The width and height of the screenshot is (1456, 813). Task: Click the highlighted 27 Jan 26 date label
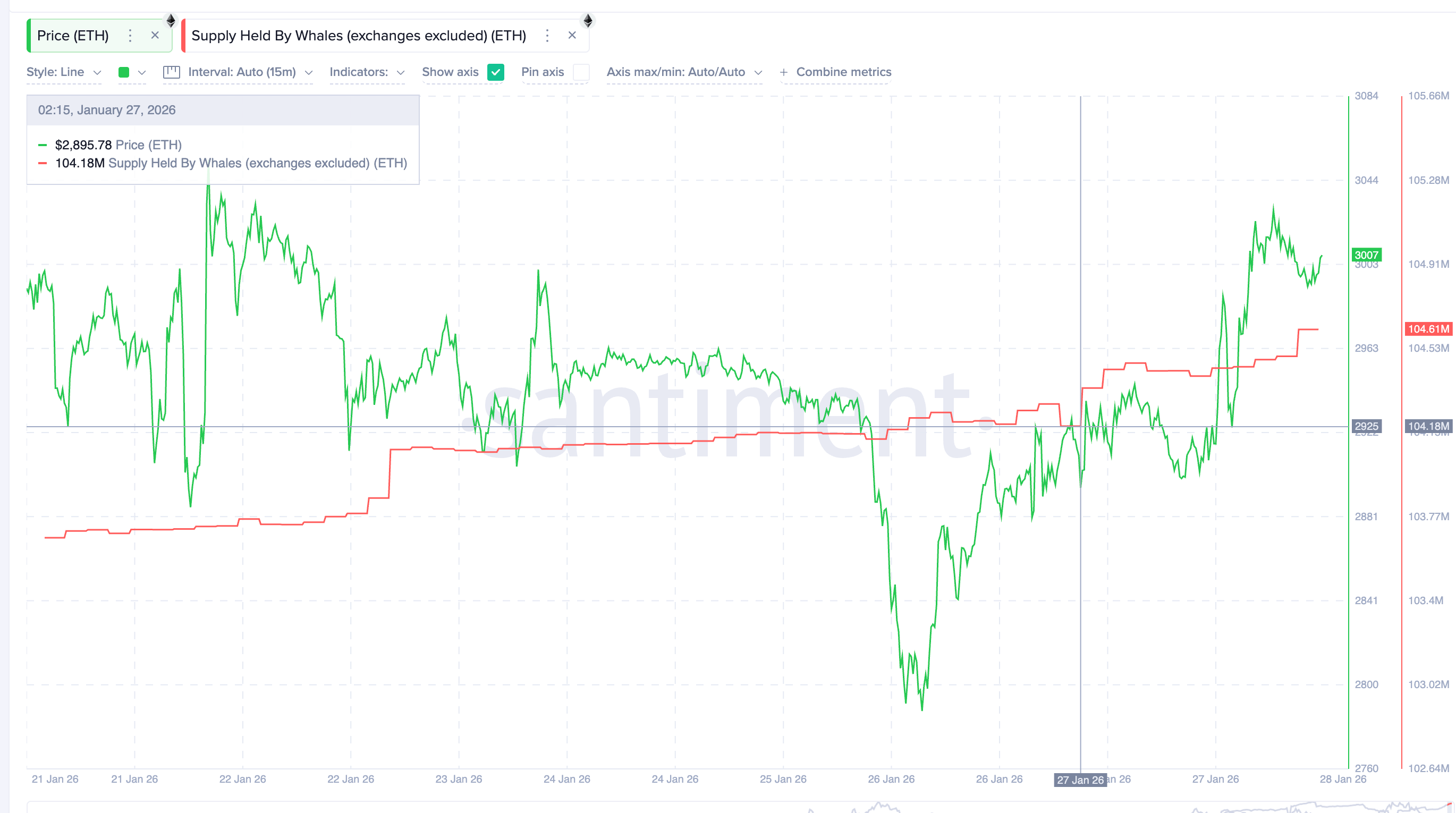(1080, 779)
